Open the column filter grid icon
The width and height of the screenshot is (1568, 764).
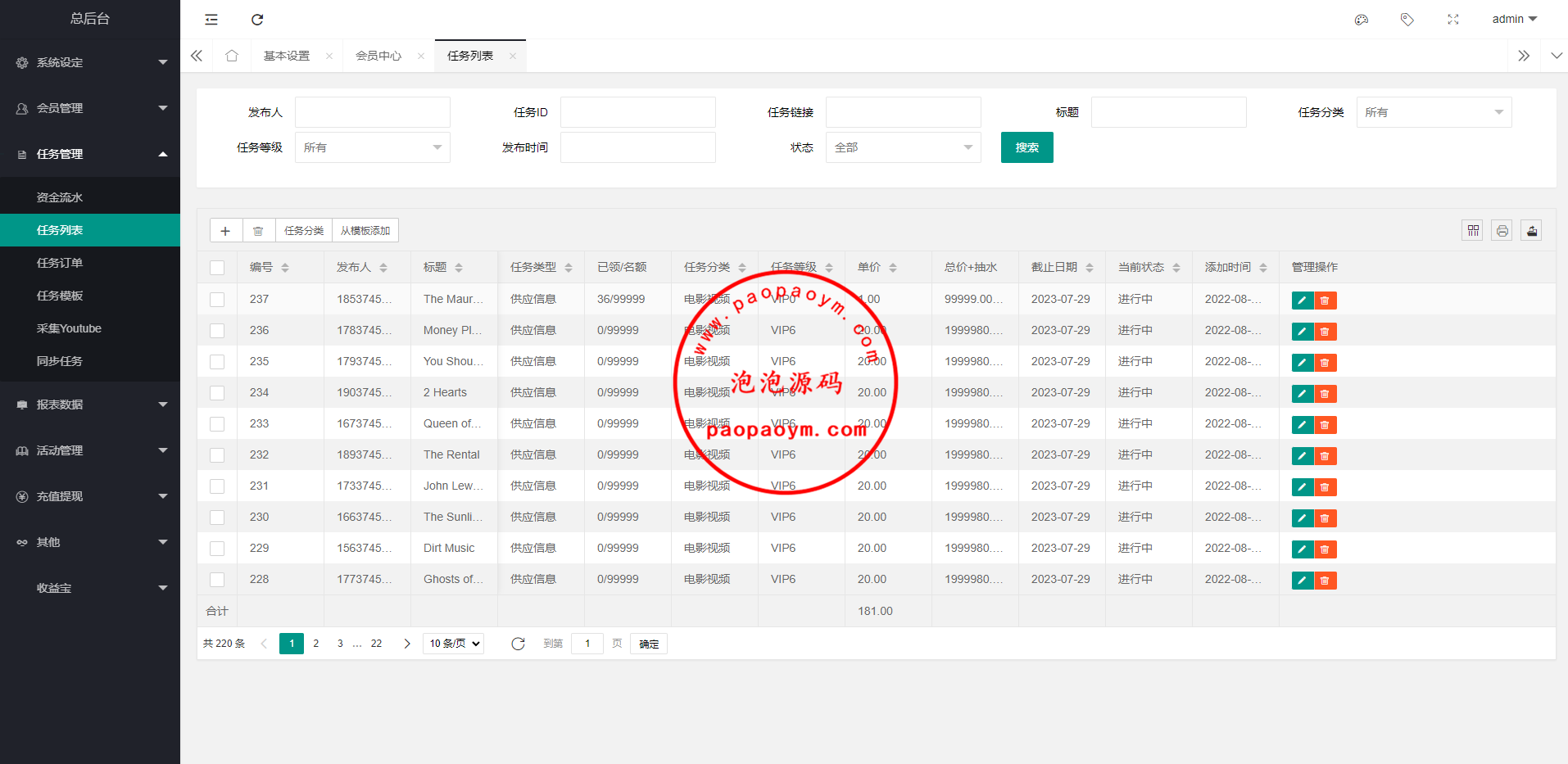[x=1473, y=231]
